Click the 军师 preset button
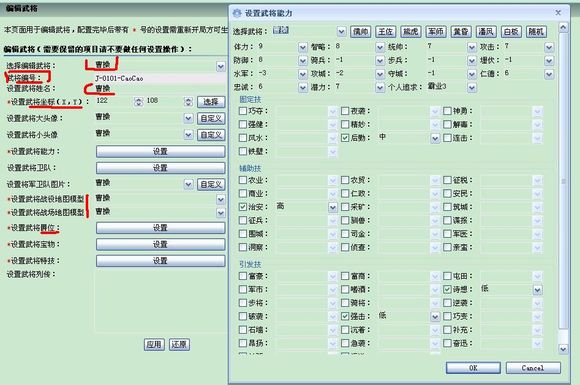The image size is (580, 385). coord(436,32)
